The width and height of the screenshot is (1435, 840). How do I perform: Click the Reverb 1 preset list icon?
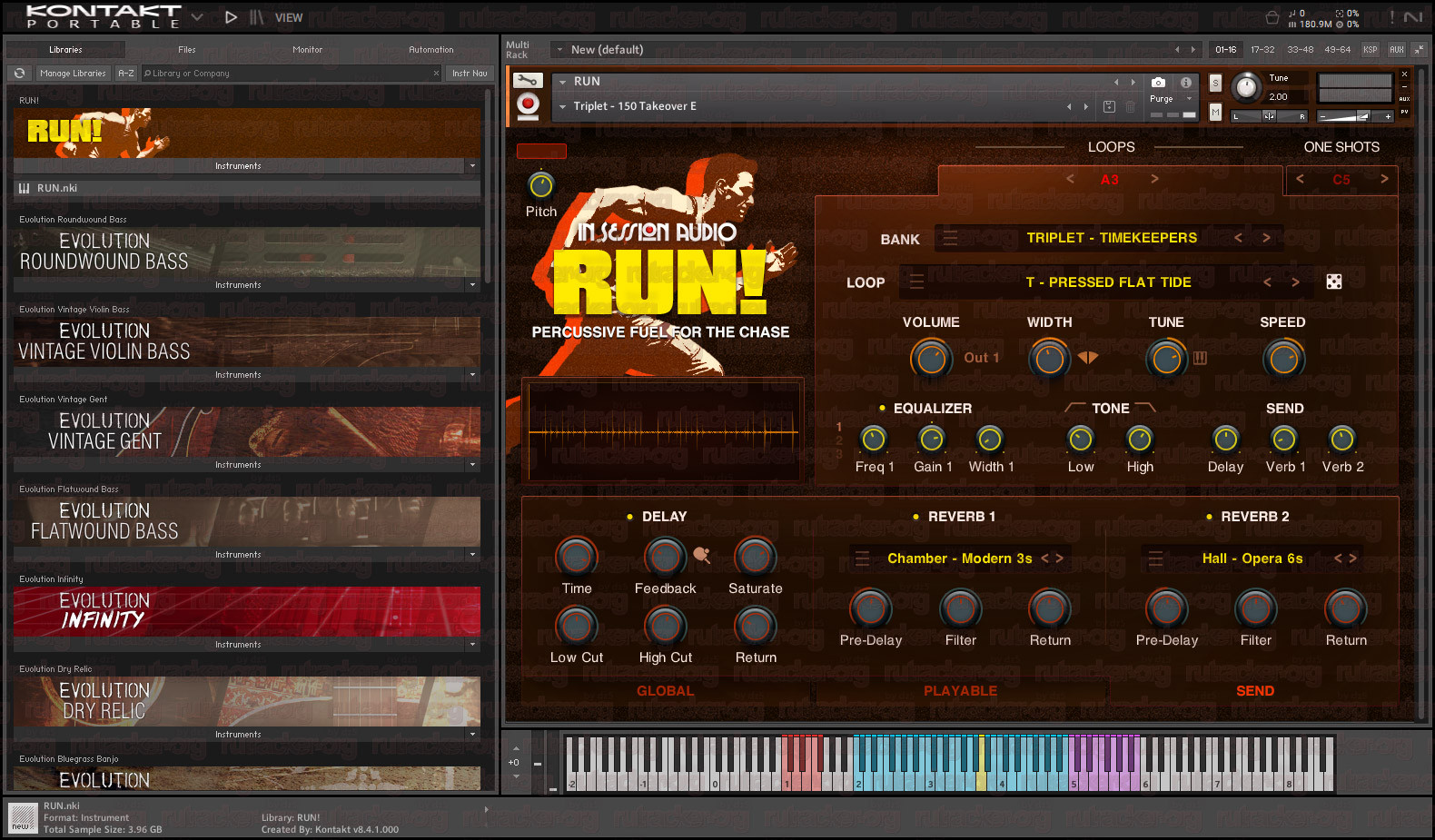(862, 558)
